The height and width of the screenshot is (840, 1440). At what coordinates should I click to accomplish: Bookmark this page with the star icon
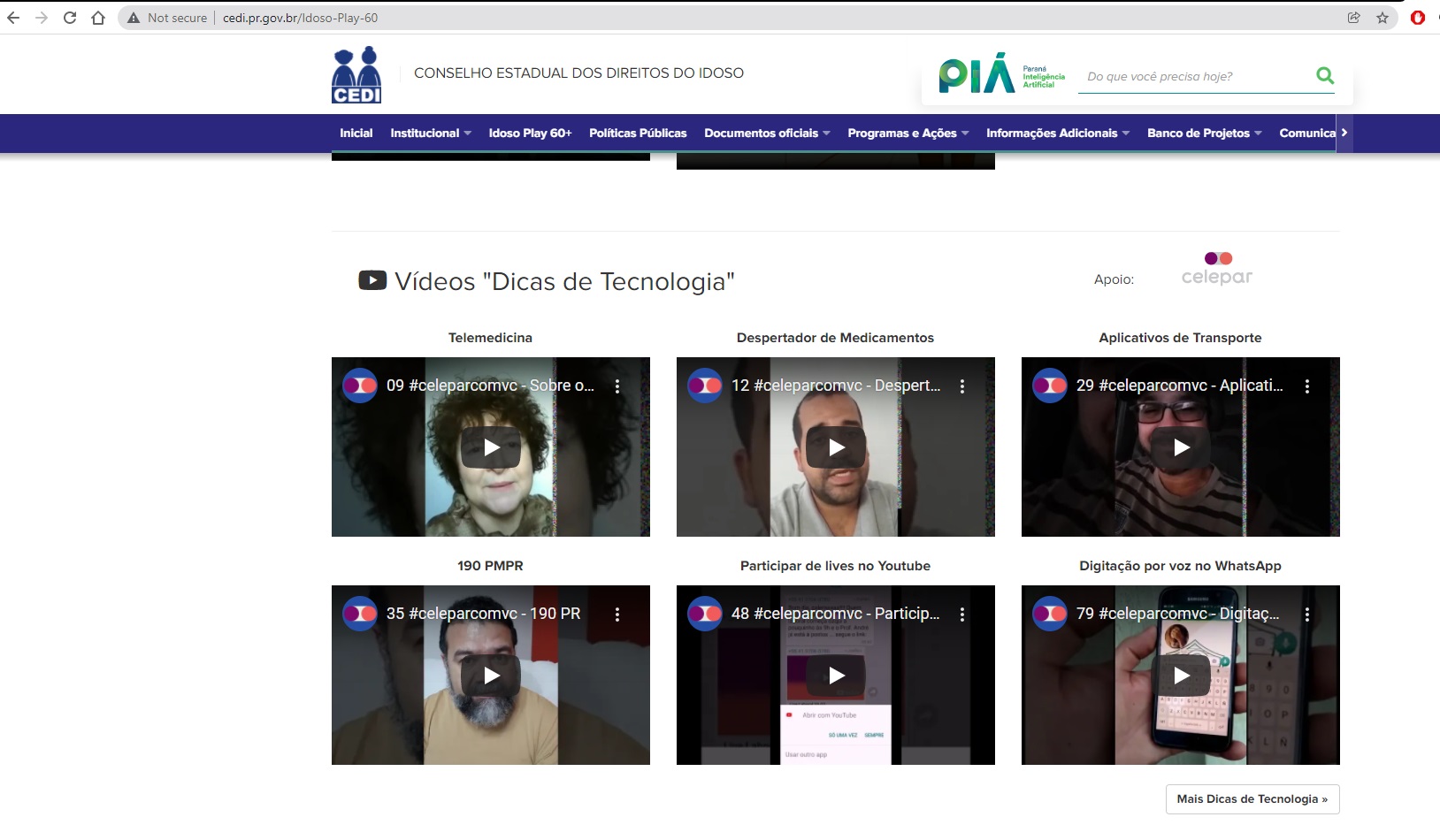click(x=1383, y=18)
